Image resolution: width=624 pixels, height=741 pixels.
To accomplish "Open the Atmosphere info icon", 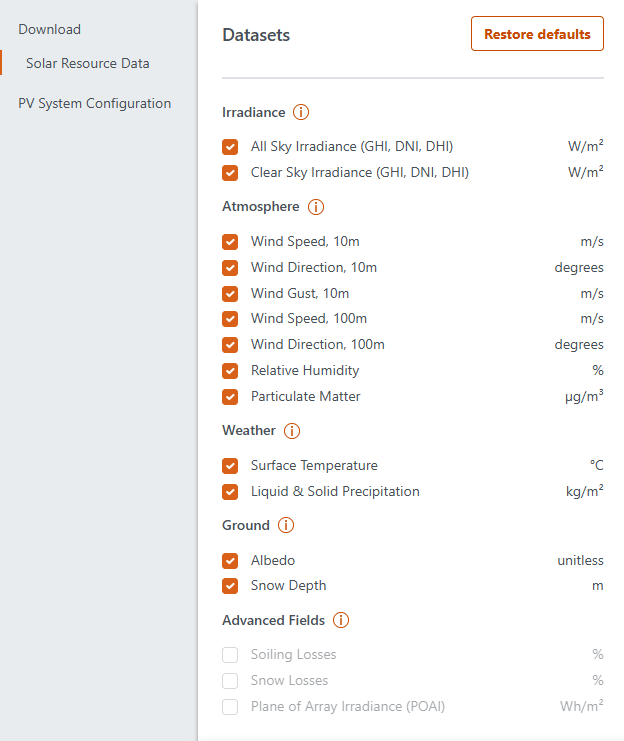I will (316, 207).
